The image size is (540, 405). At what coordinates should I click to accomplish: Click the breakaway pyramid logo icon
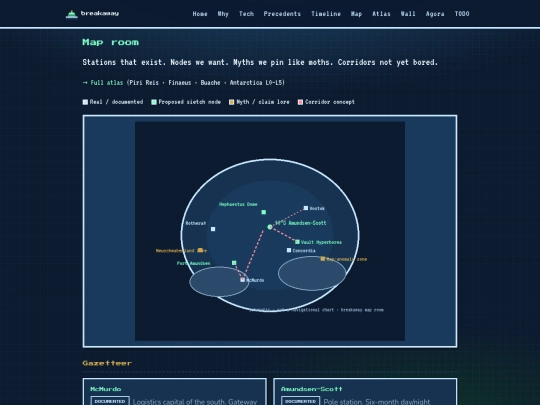(72, 14)
